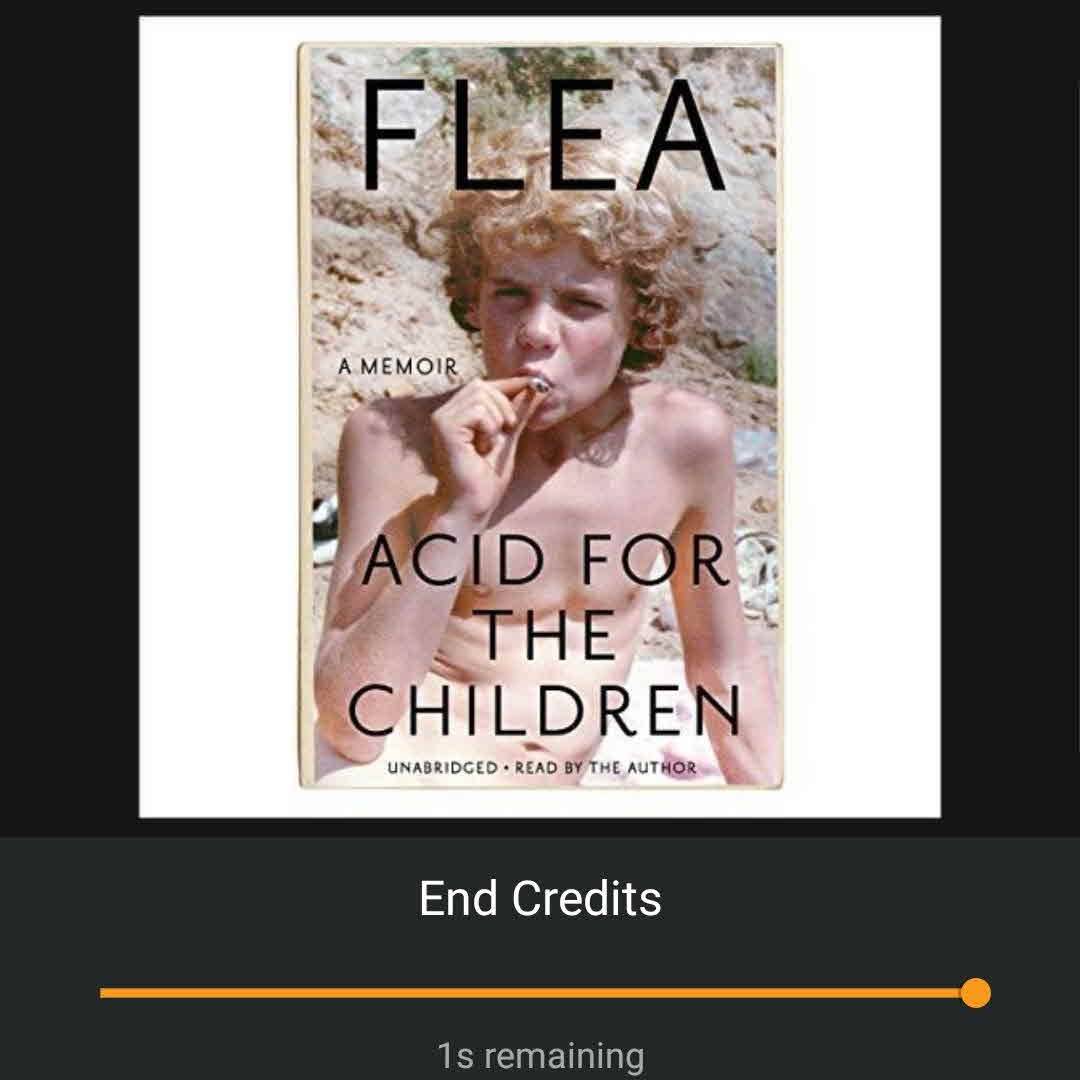Click the white margin right of book cover
Screen dimensions: 1080x1080
(862, 416)
